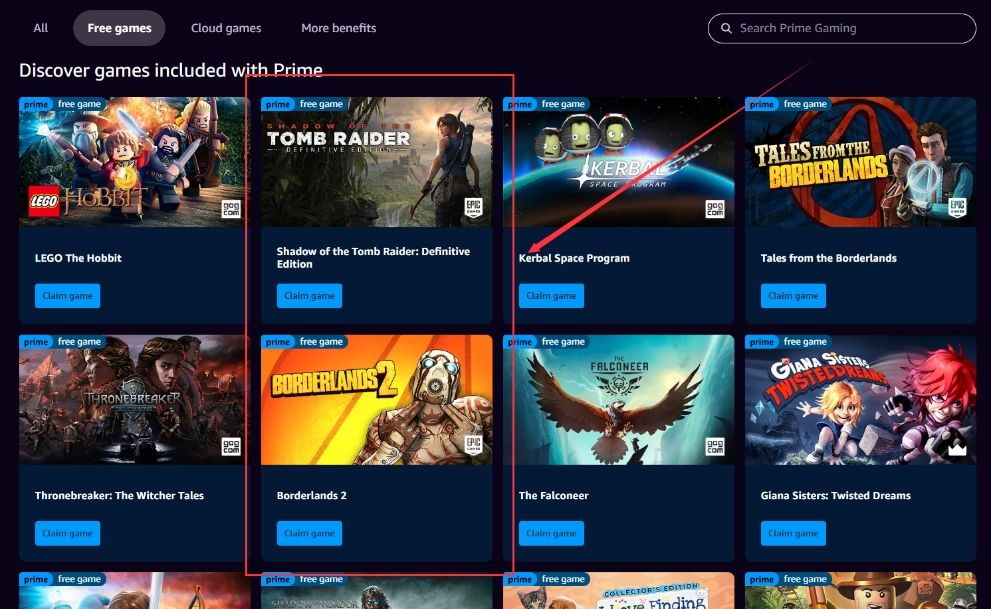Claim Kerbal Space Program game
This screenshot has height=609, width=991.
[x=552, y=296]
